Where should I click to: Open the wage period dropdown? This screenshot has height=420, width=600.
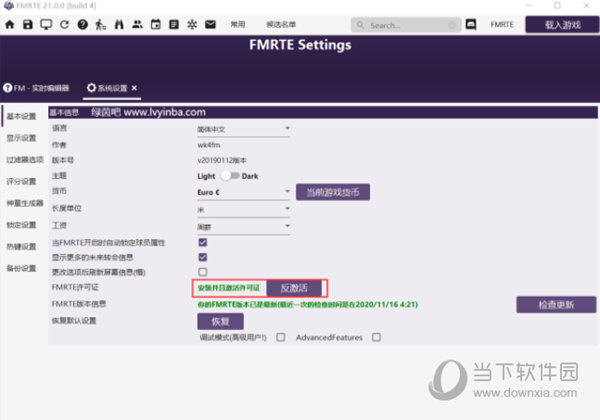coord(243,227)
